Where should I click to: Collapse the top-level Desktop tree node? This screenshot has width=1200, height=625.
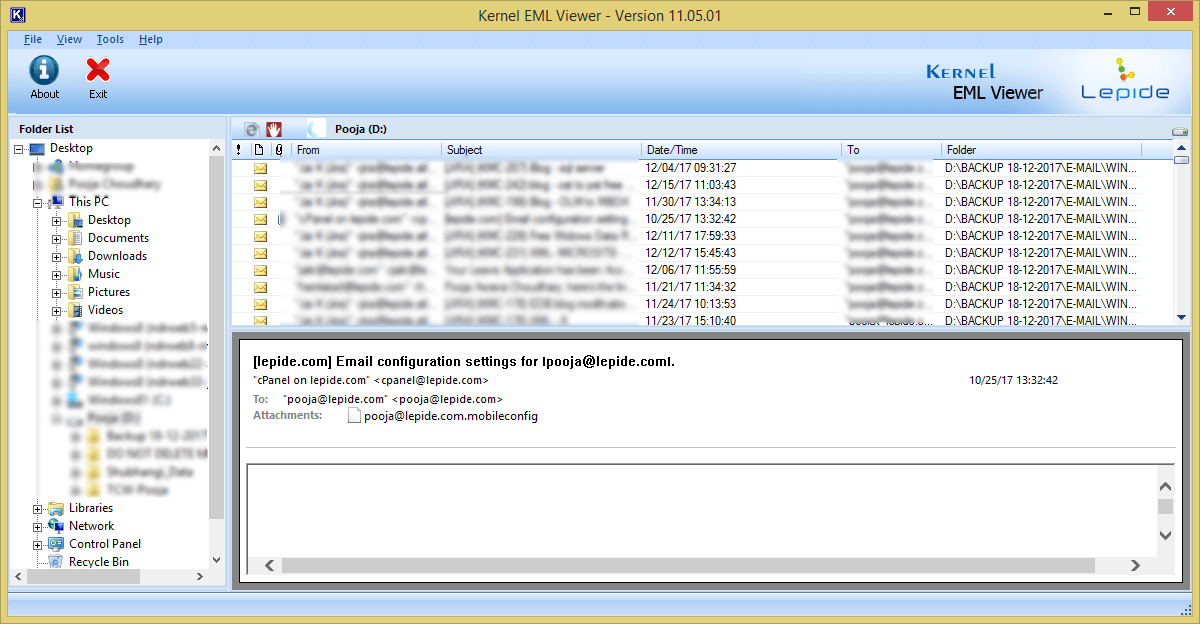pyautogui.click(x=18, y=149)
